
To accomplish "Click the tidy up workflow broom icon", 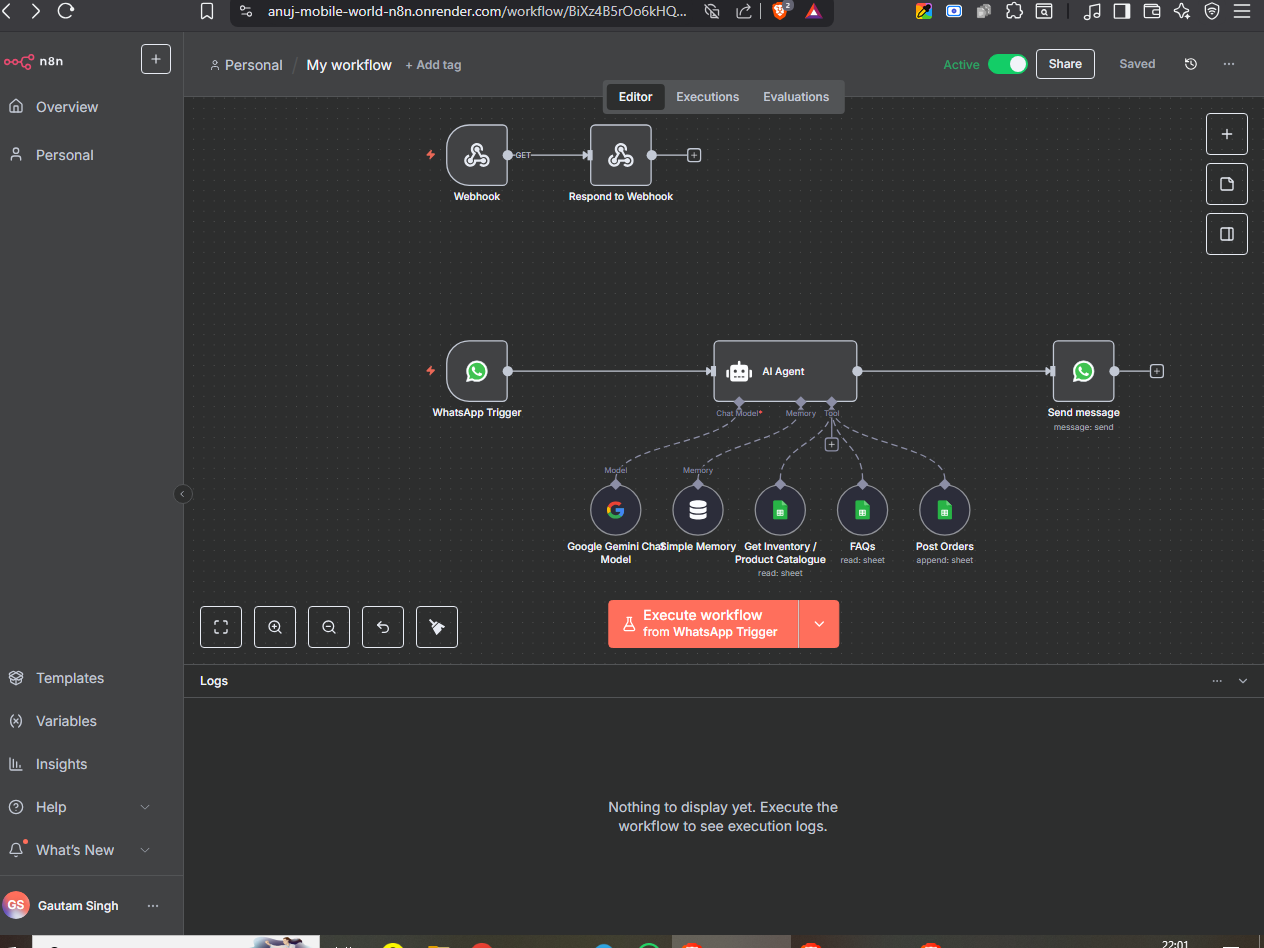I will click(x=437, y=627).
